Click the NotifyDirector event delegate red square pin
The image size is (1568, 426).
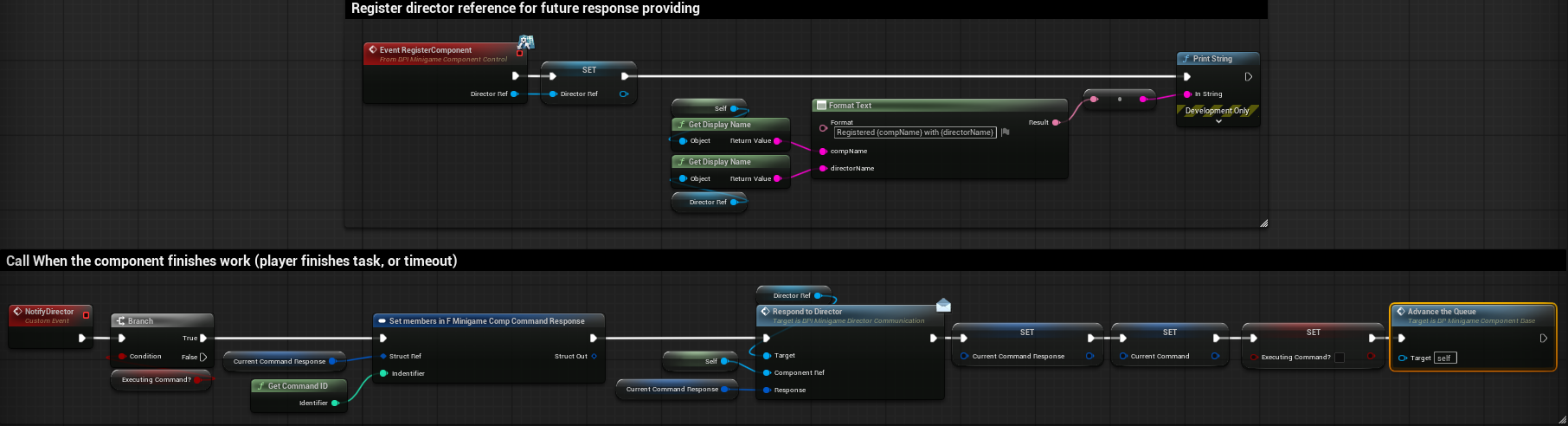(x=86, y=315)
